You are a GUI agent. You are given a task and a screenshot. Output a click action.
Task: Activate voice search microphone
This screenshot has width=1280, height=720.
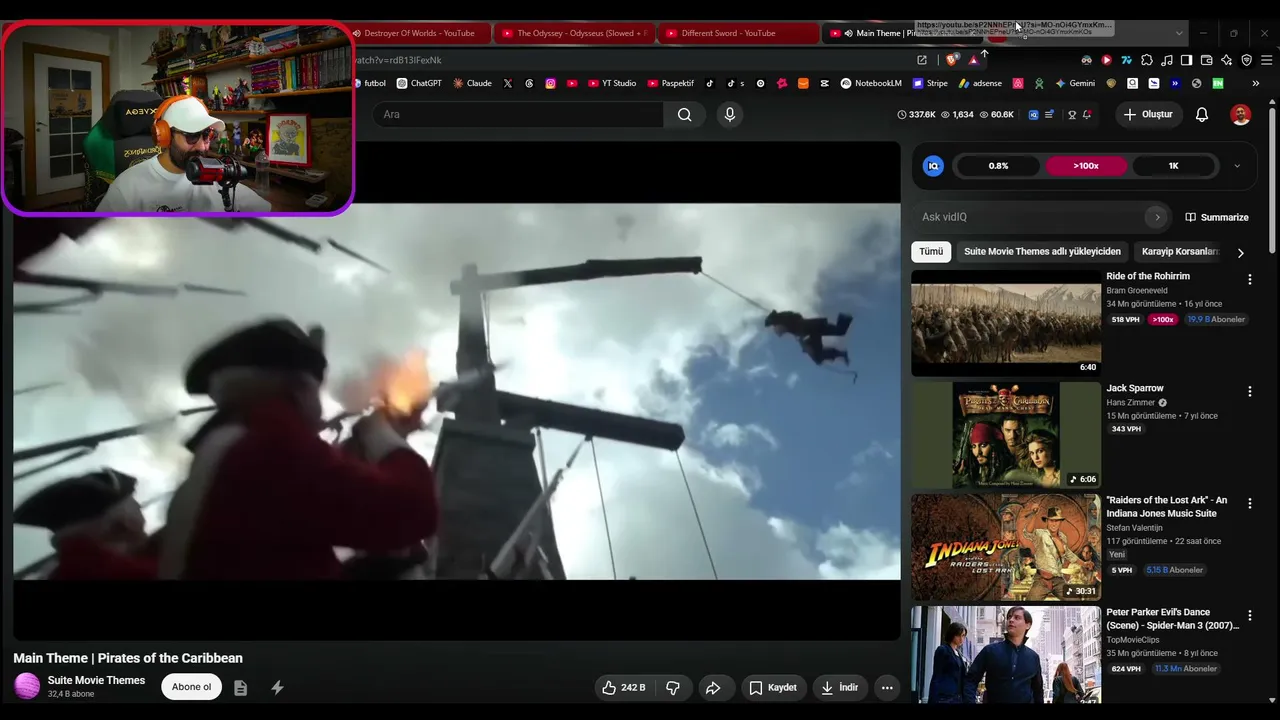(730, 115)
